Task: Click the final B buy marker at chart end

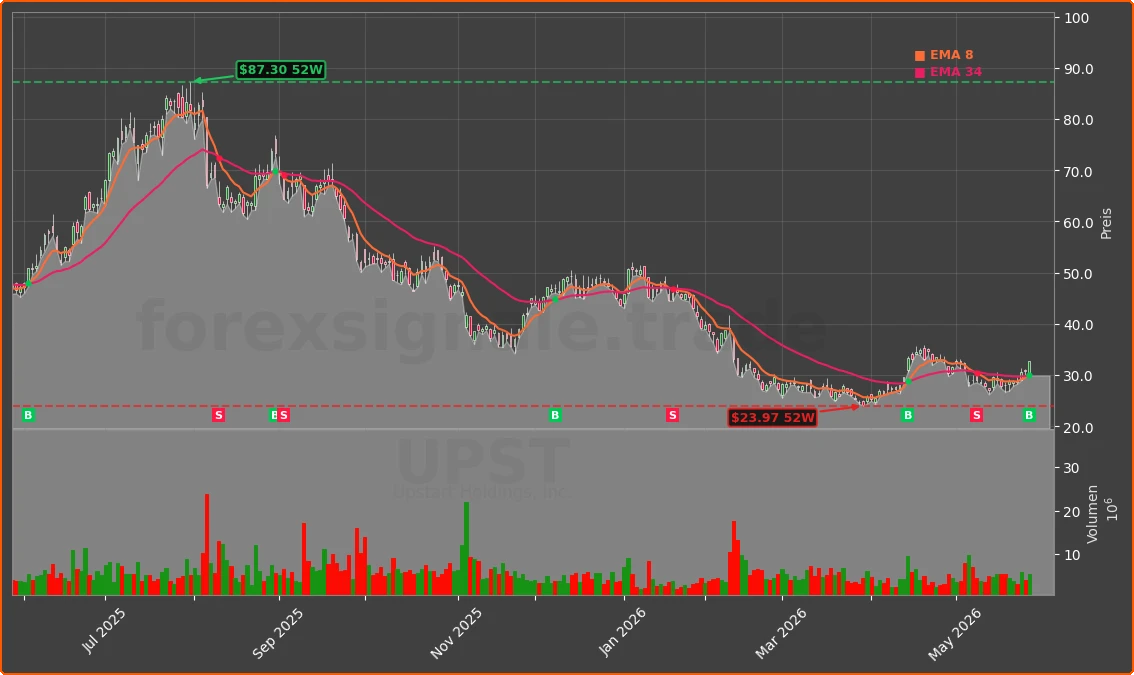Action: click(1029, 415)
